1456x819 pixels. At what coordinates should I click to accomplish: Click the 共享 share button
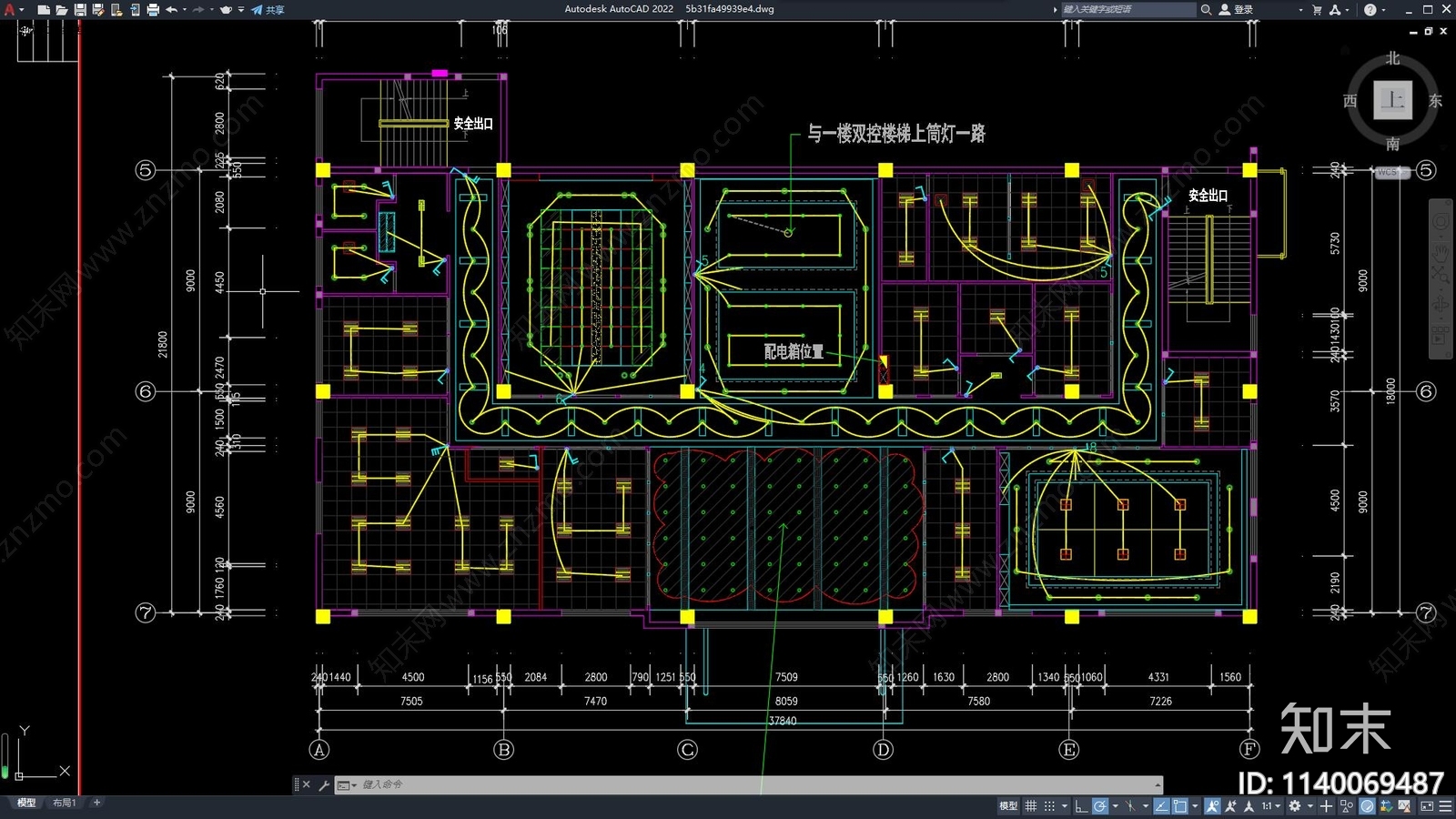pyautogui.click(x=268, y=9)
